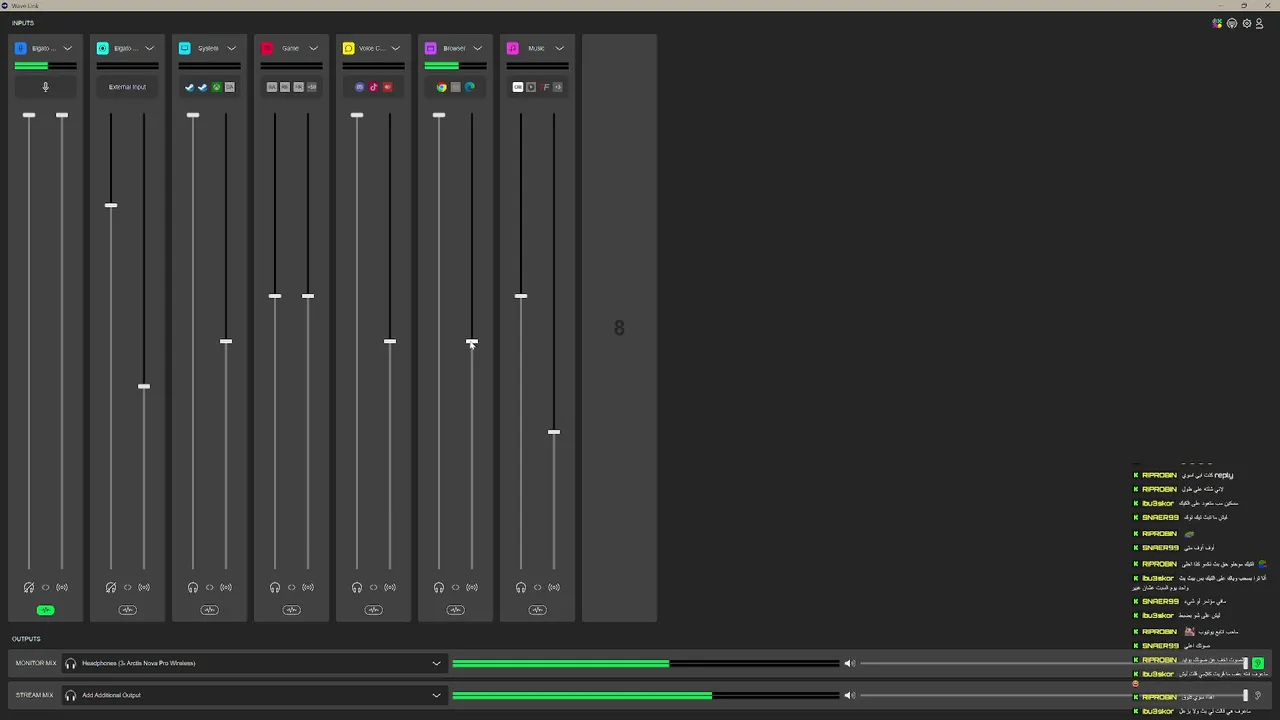1280x720 pixels.
Task: Open Stream Mix 'Add Additional Output' dropdown
Action: click(x=253, y=695)
